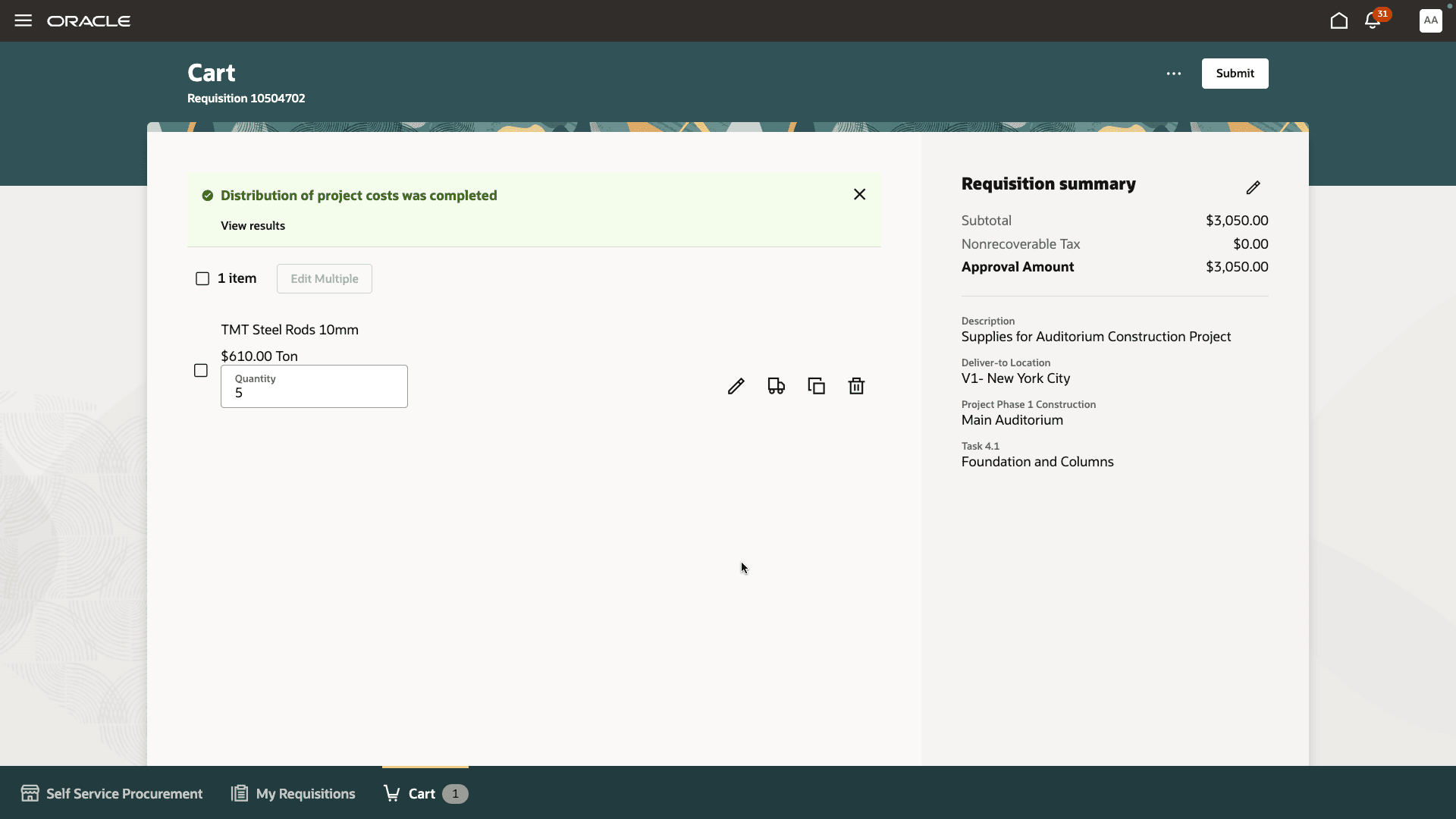Open delivery details for the line item
Viewport: 1456px width, 819px height.
pyautogui.click(x=776, y=385)
